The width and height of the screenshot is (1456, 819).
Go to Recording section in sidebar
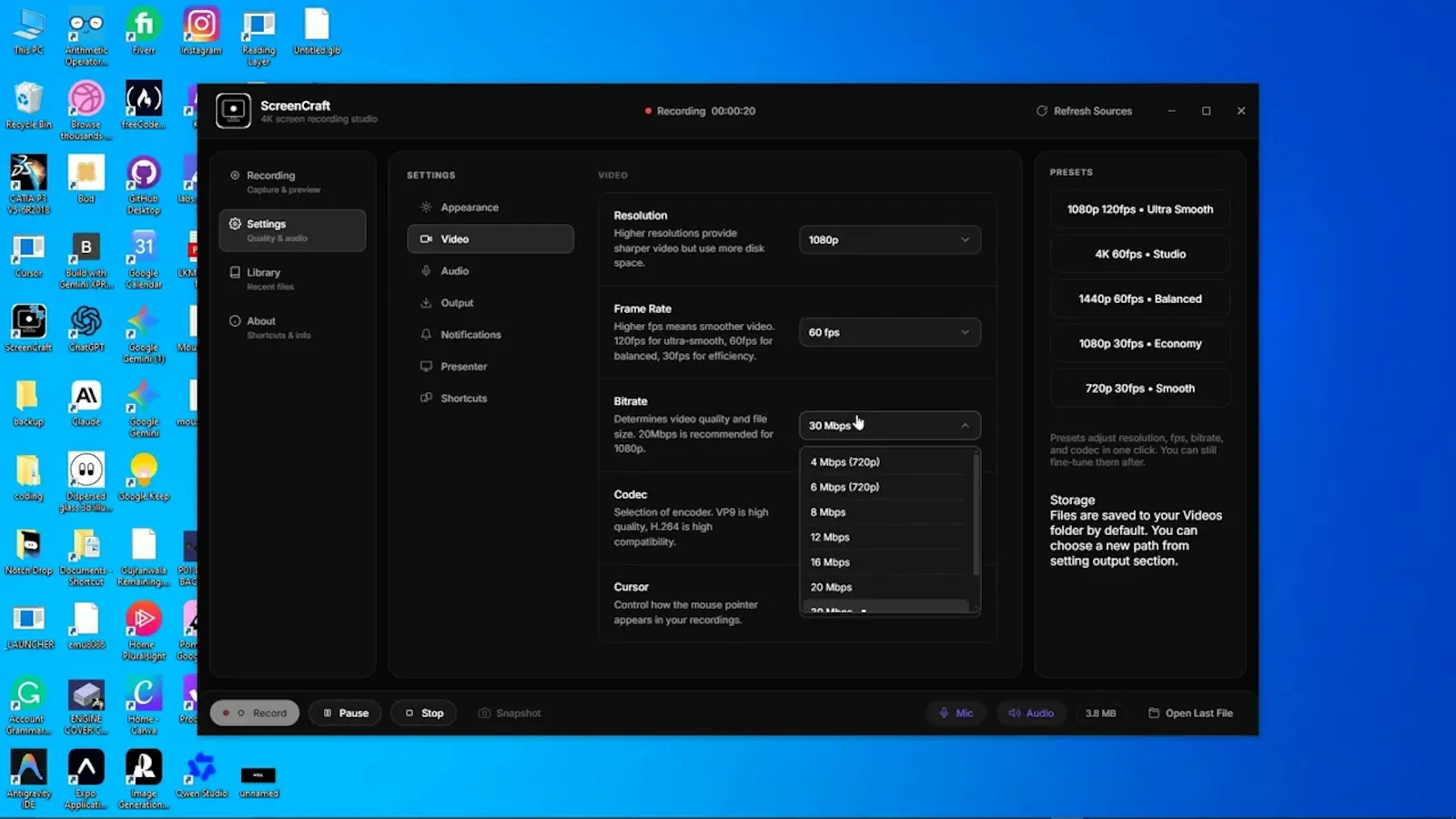[292, 182]
